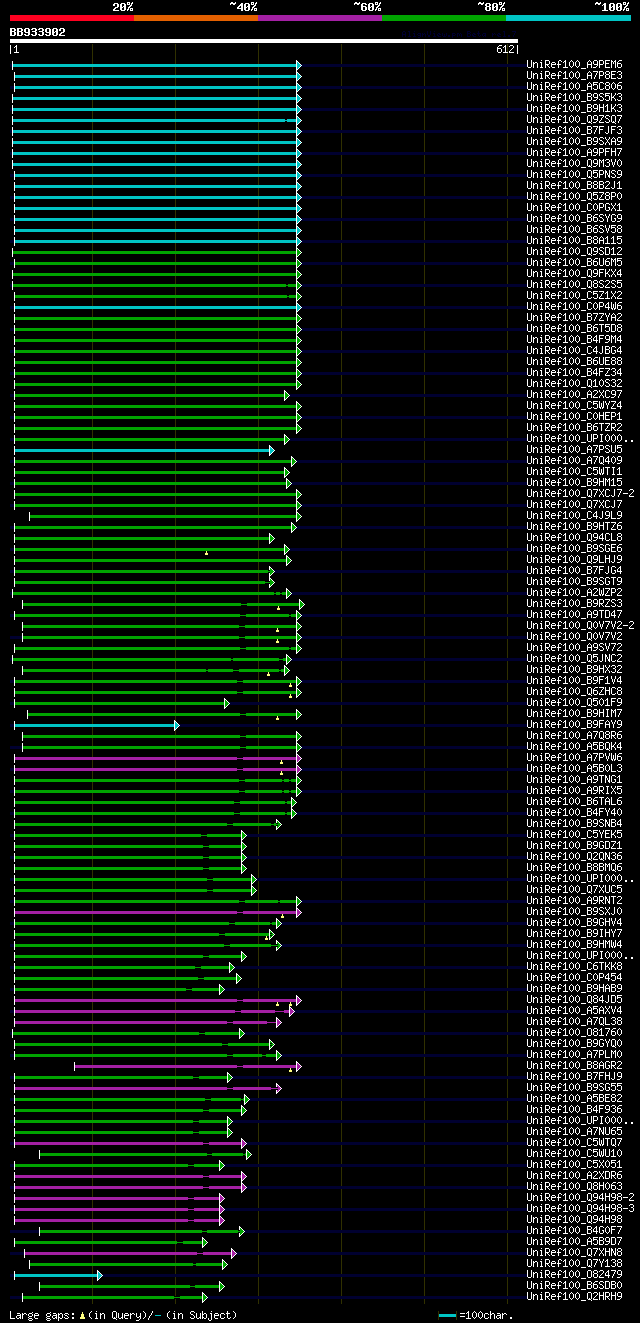The width and height of the screenshot is (640, 1323).
Task: Select the UniRef100_B7FJF3 label
Action: click(574, 130)
